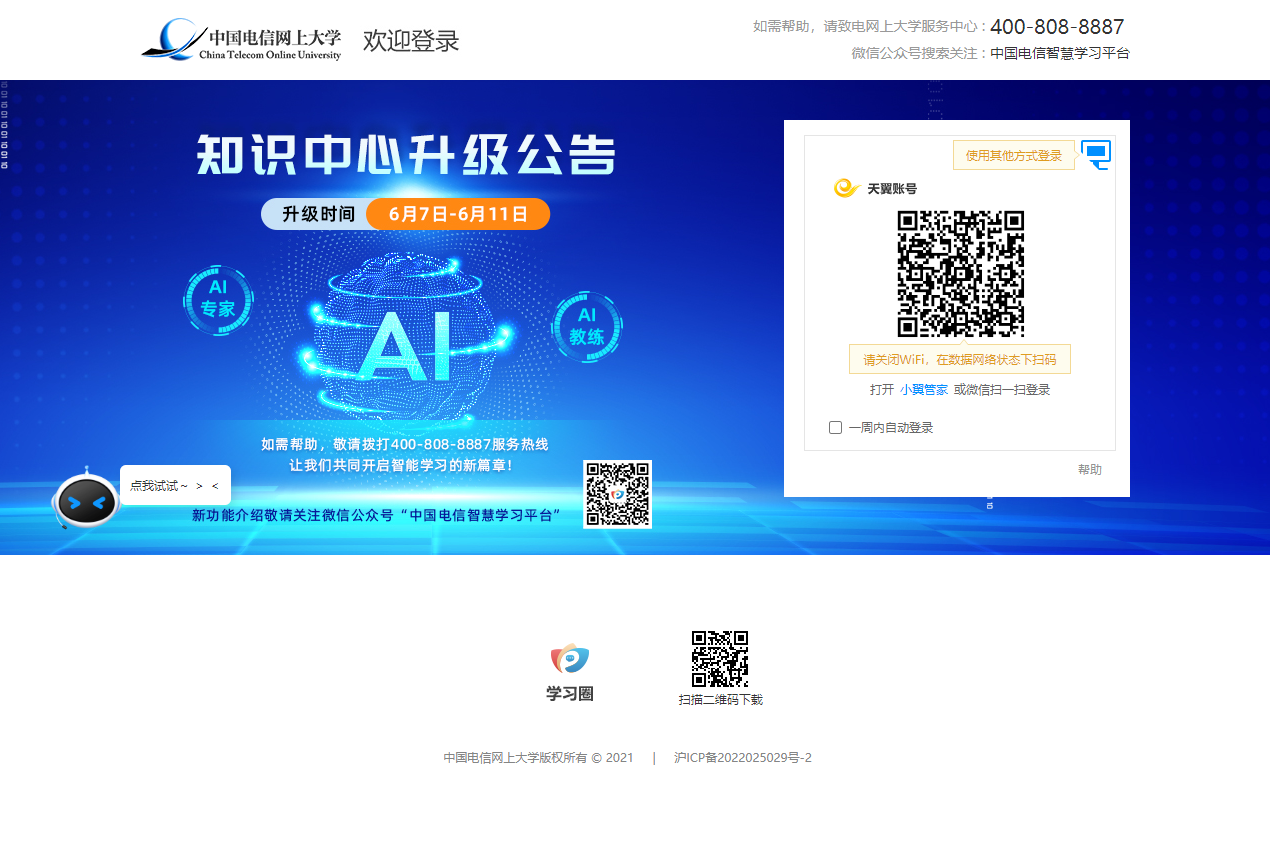1270x845 pixels.
Task: Click the 天翼账号 flame logo icon
Action: pos(844,187)
